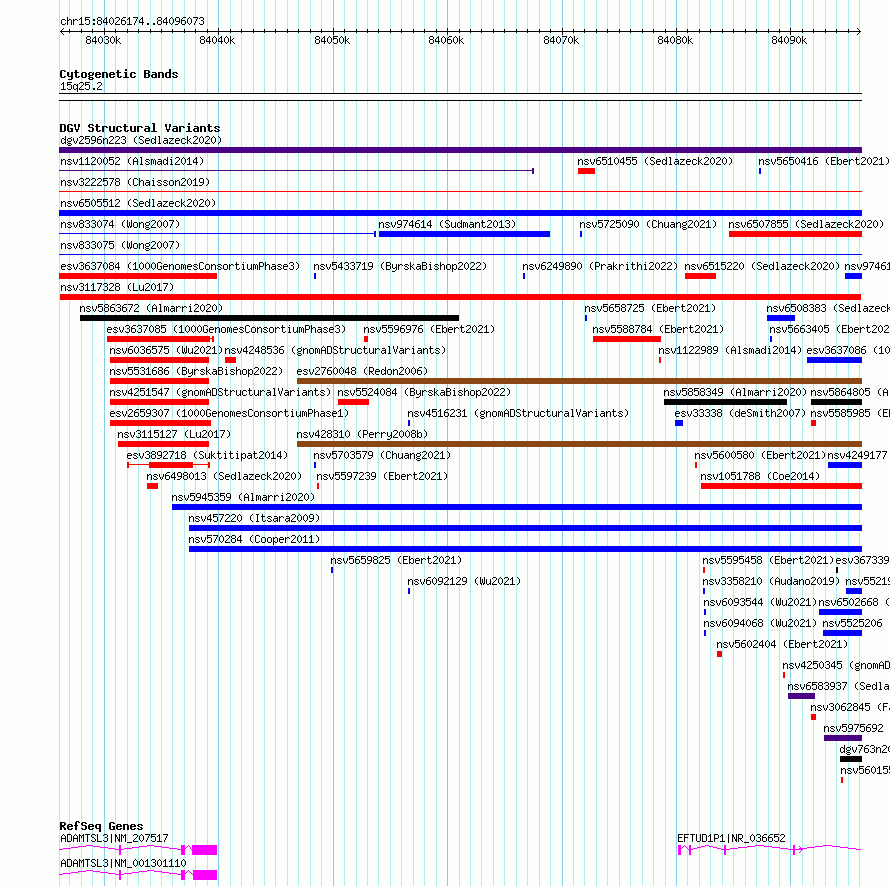This screenshot has height=886, width=890.
Task: Click the nsv5945359 (Almarri2020) blue bar
Action: point(517,507)
